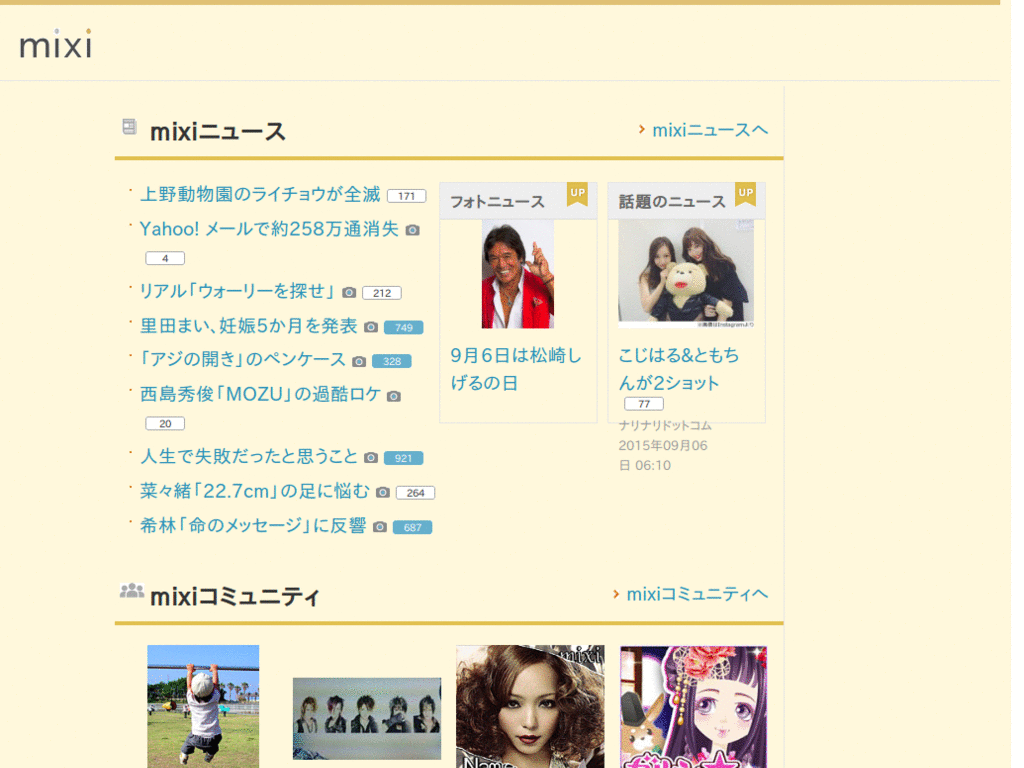
Task: Open community thumbnail of curly-haired woman
Action: (530, 707)
